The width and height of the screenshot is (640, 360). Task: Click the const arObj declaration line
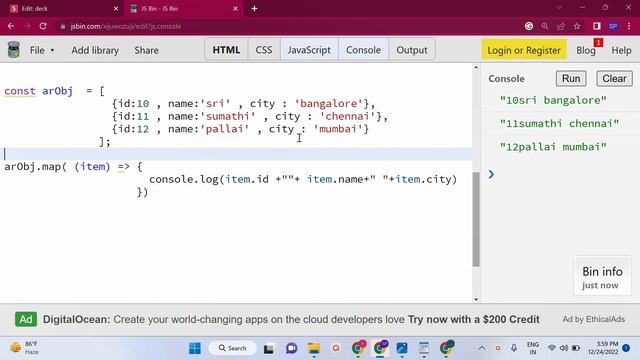click(x=55, y=91)
